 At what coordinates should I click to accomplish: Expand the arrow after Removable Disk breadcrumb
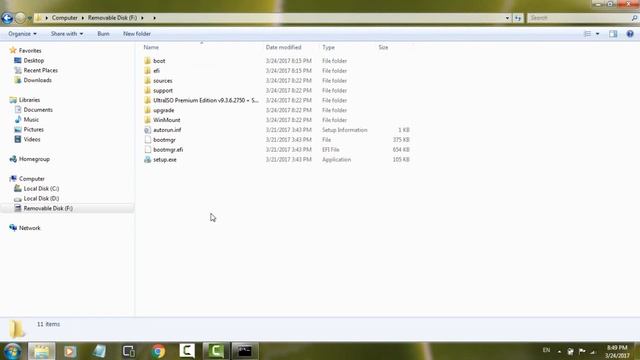point(142,18)
